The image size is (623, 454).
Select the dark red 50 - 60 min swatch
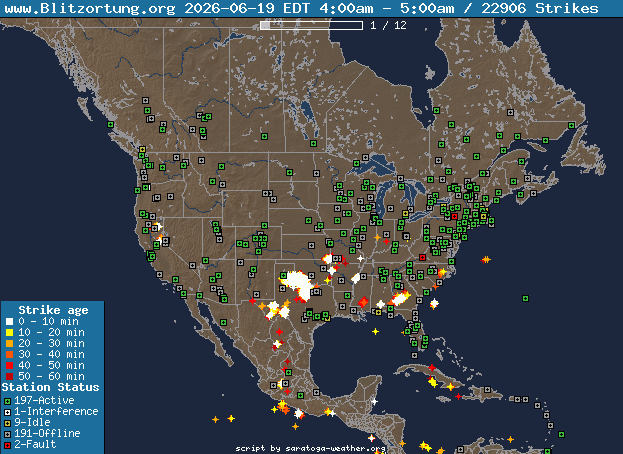10,376
